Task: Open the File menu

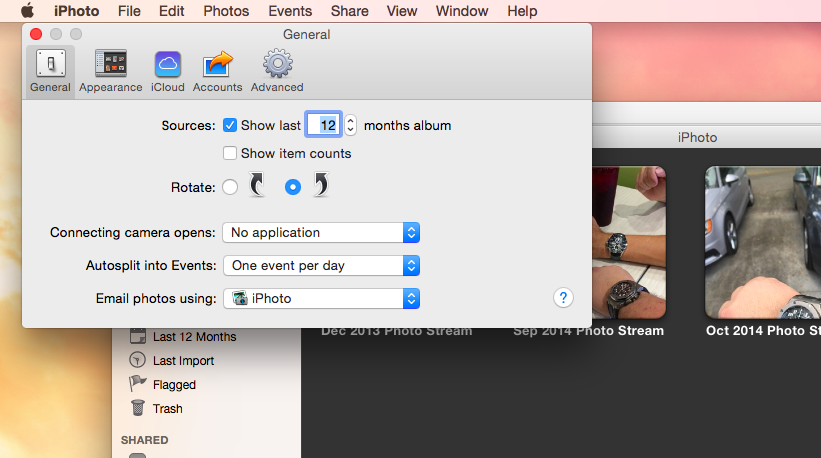Action: click(129, 11)
